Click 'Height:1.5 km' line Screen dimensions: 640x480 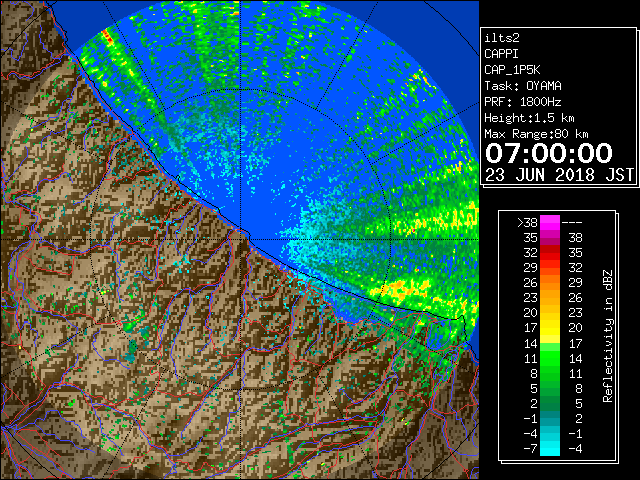pyautogui.click(x=529, y=118)
